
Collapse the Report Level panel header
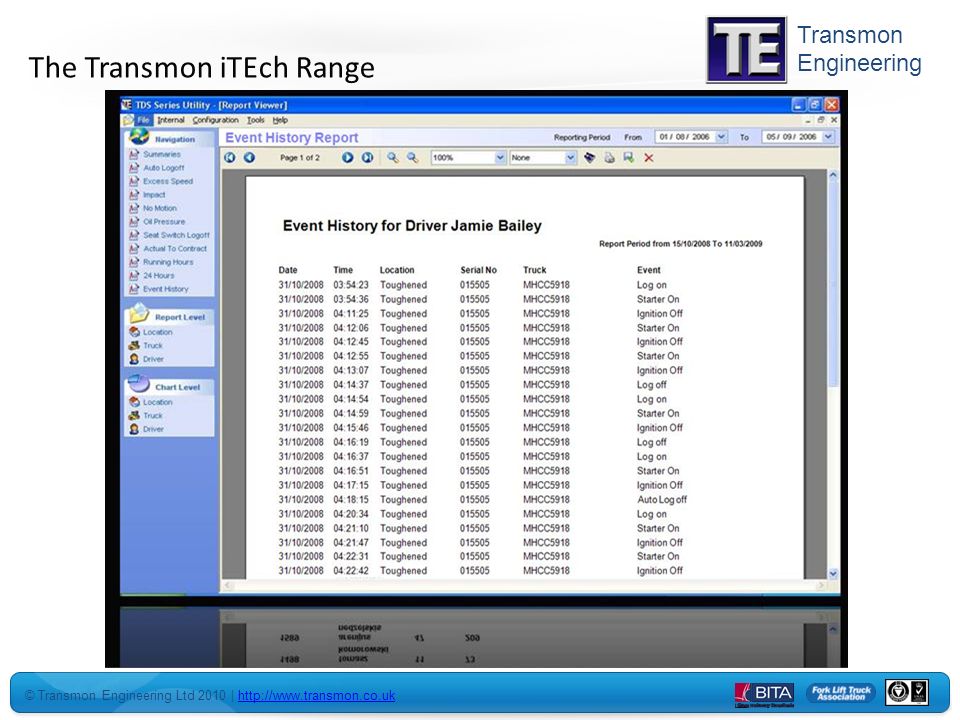coord(170,317)
